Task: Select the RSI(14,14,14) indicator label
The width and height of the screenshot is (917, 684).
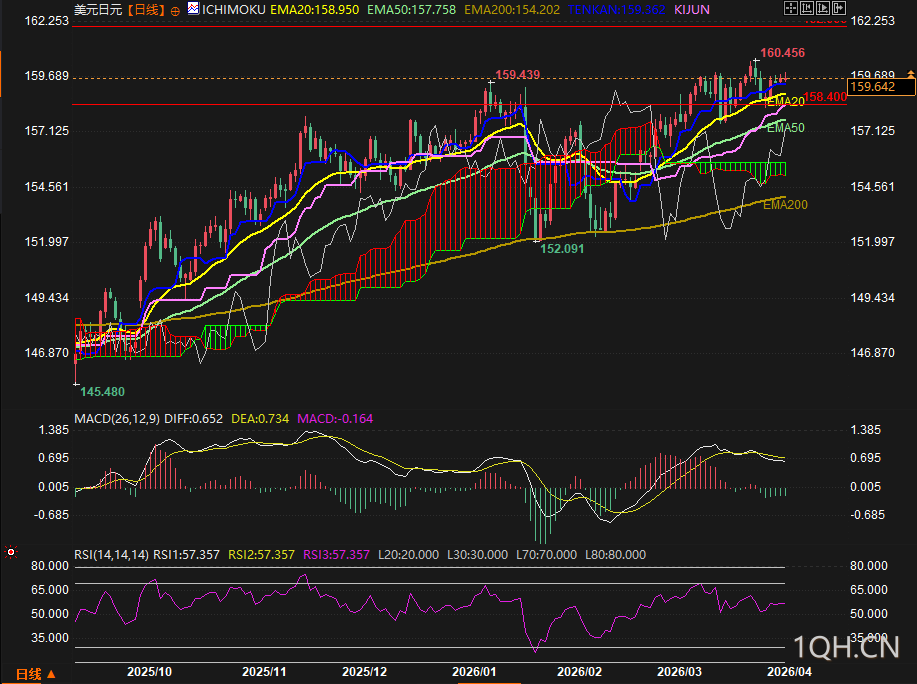Action: click(111, 554)
